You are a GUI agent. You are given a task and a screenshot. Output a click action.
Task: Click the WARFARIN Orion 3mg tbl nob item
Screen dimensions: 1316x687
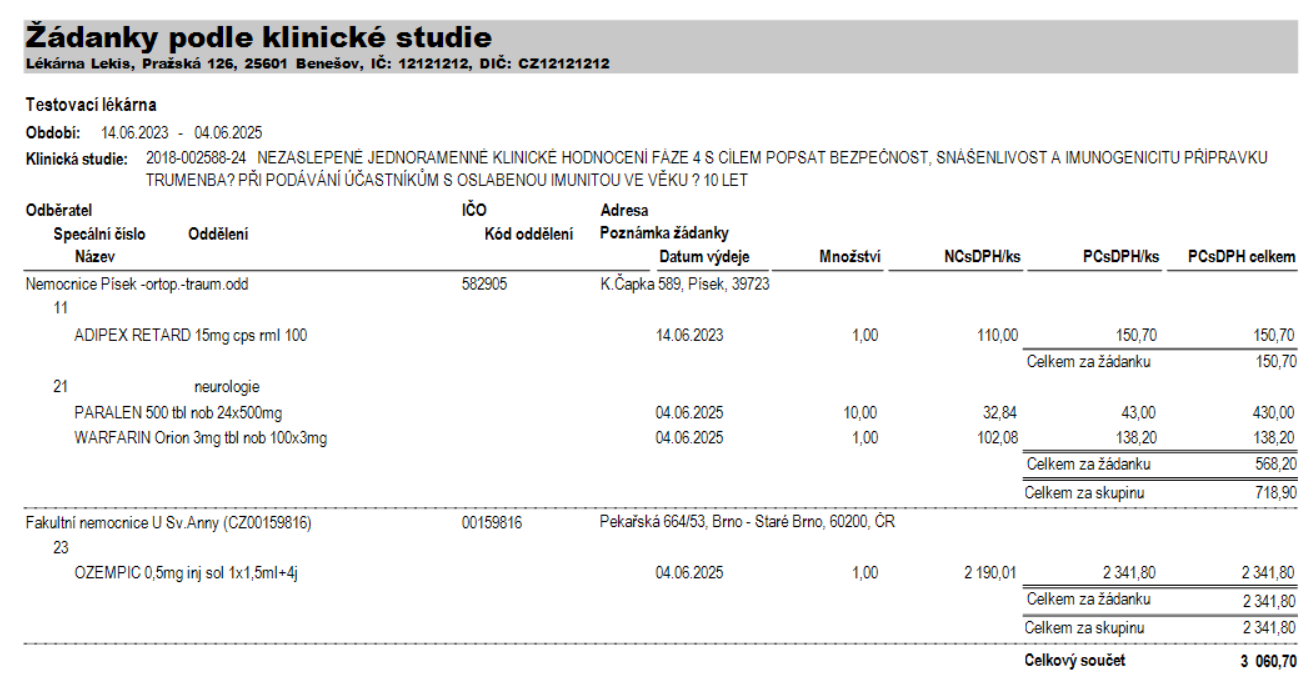click(201, 438)
